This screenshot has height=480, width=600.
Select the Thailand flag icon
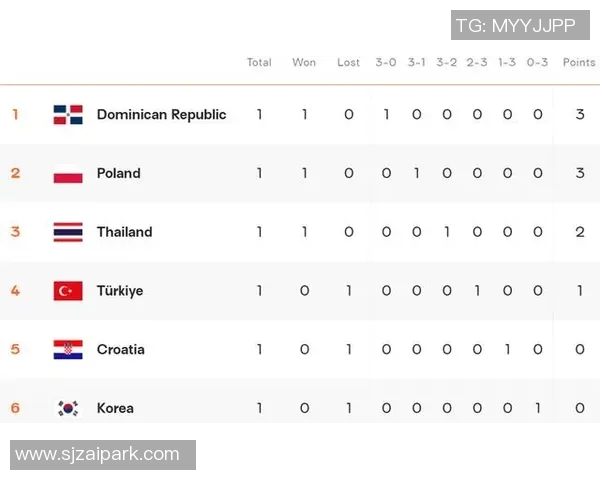pyautogui.click(x=68, y=232)
